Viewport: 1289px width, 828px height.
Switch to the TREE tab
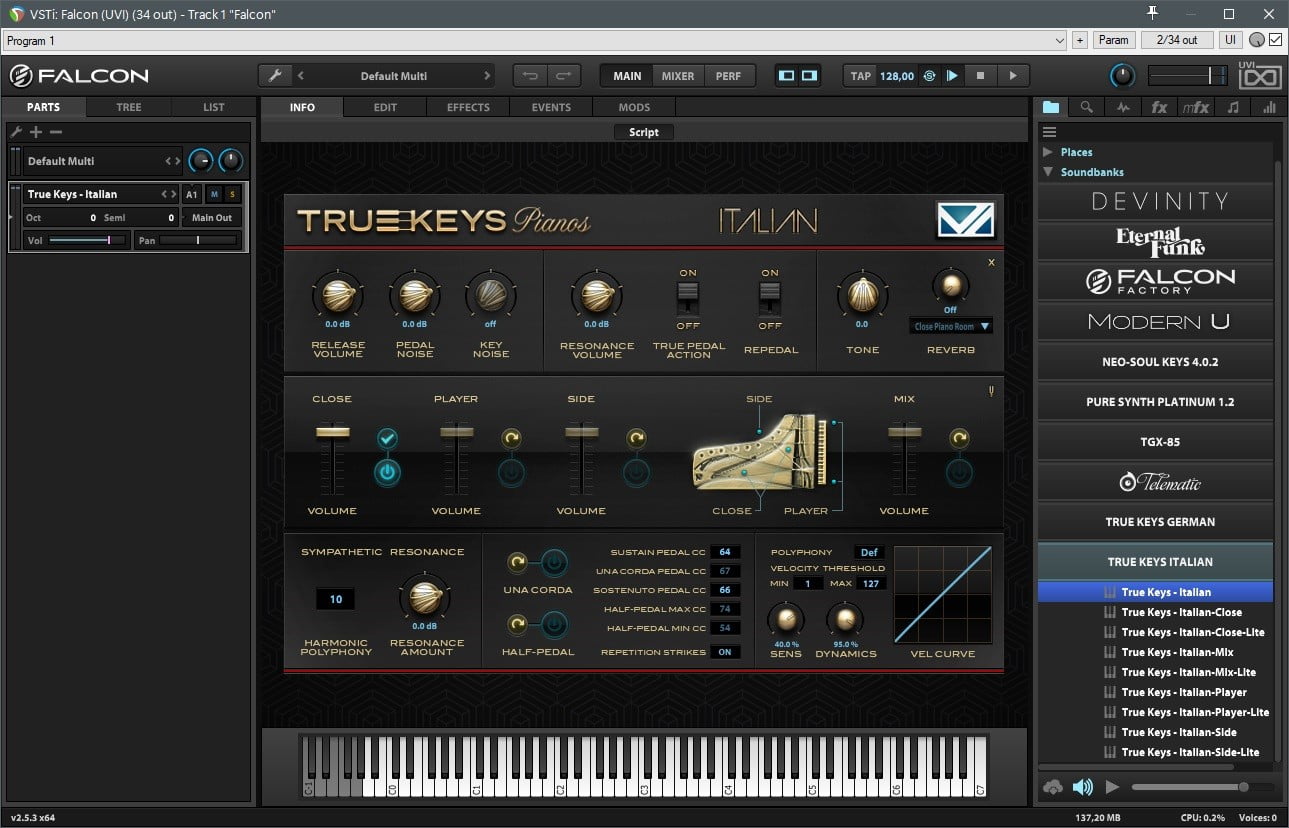[x=129, y=107]
